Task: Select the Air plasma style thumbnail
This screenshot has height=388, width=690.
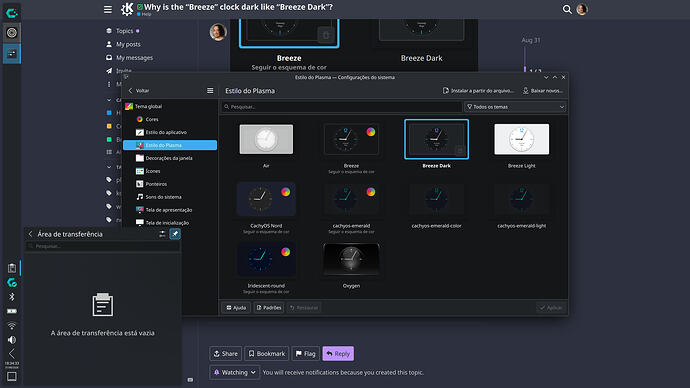Action: (x=266, y=139)
